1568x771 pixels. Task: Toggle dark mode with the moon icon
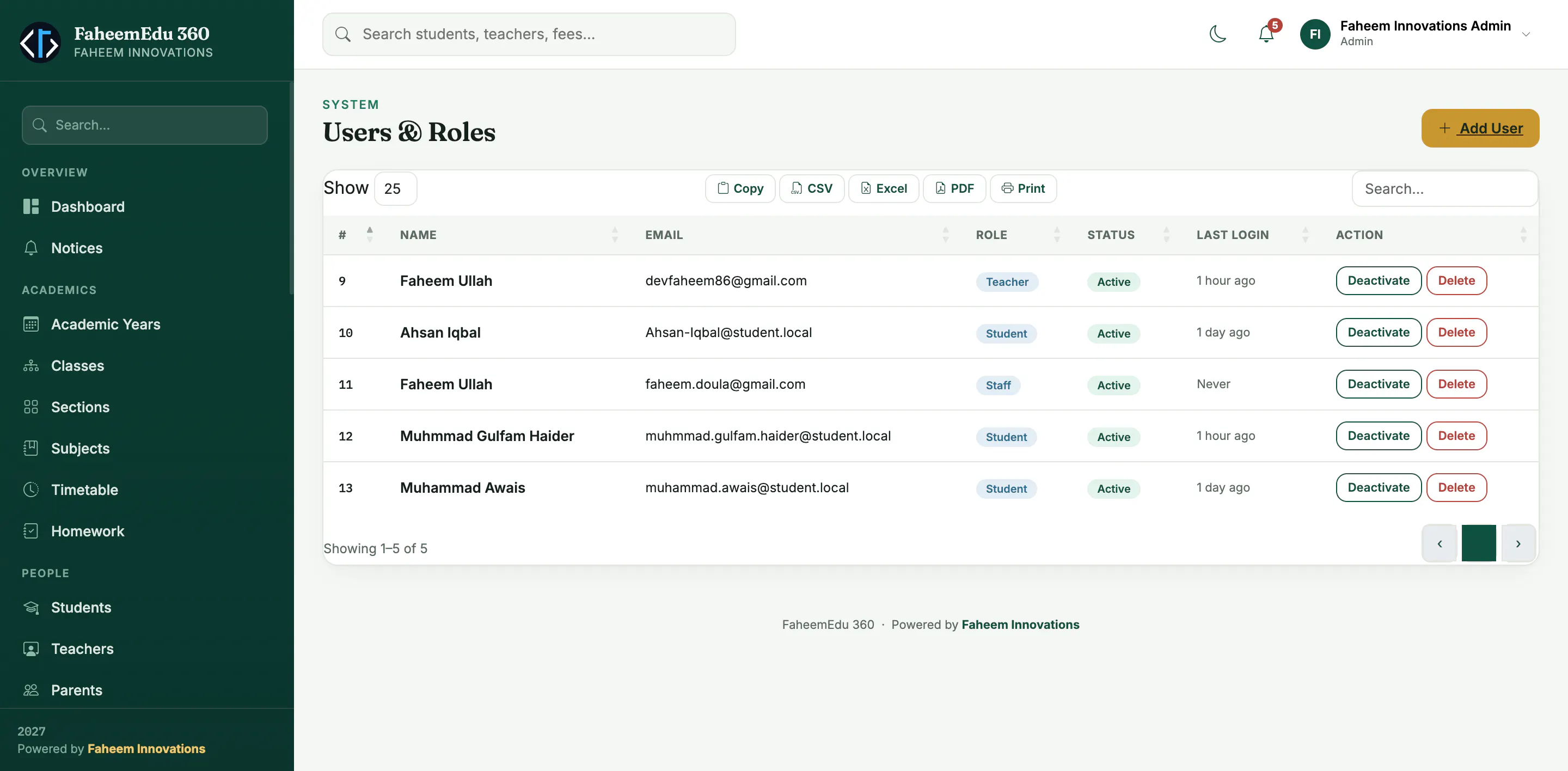(1217, 34)
